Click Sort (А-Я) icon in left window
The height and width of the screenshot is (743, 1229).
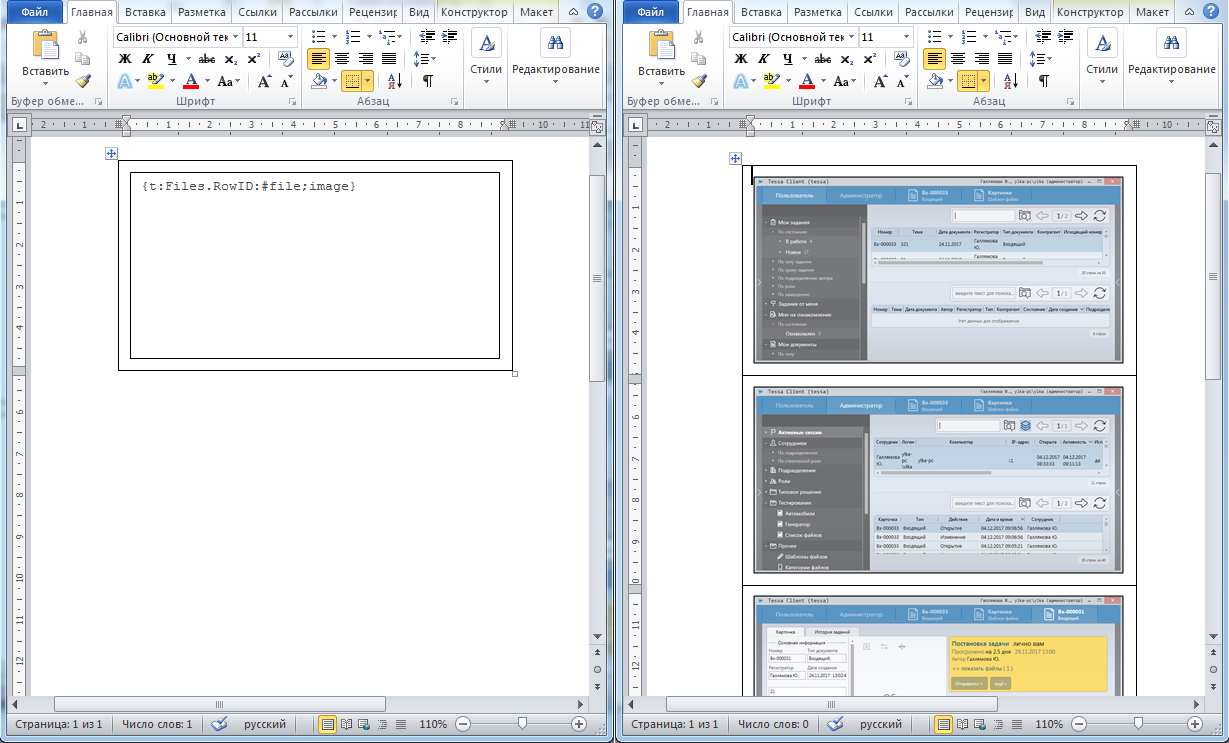point(395,81)
